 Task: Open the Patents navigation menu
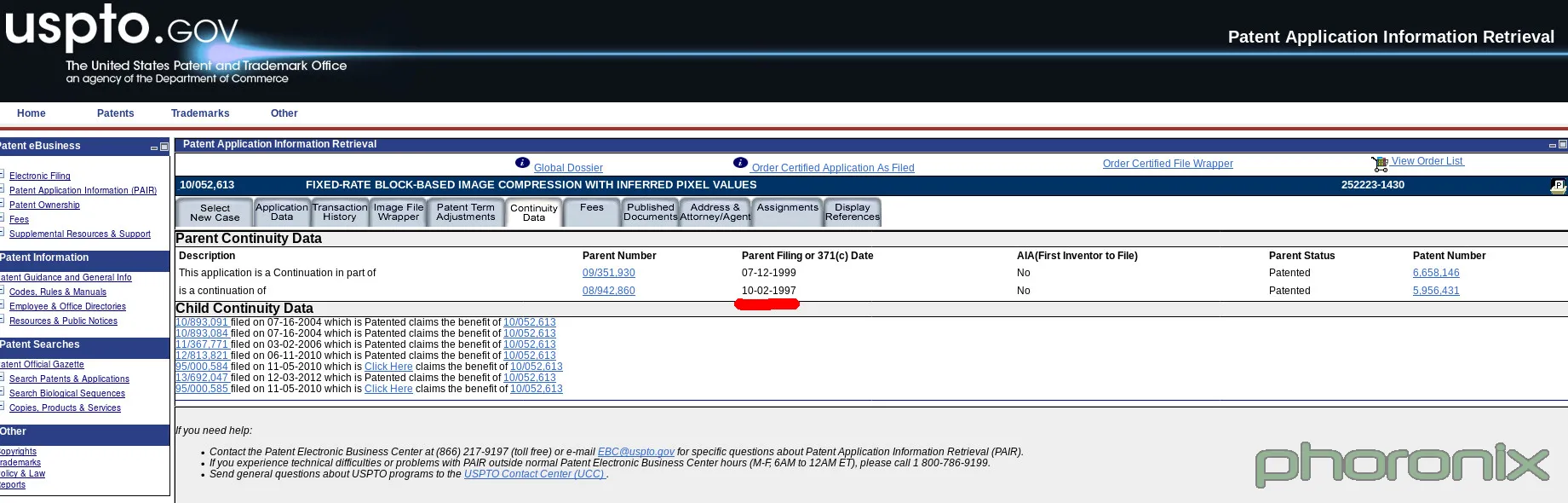[x=116, y=113]
